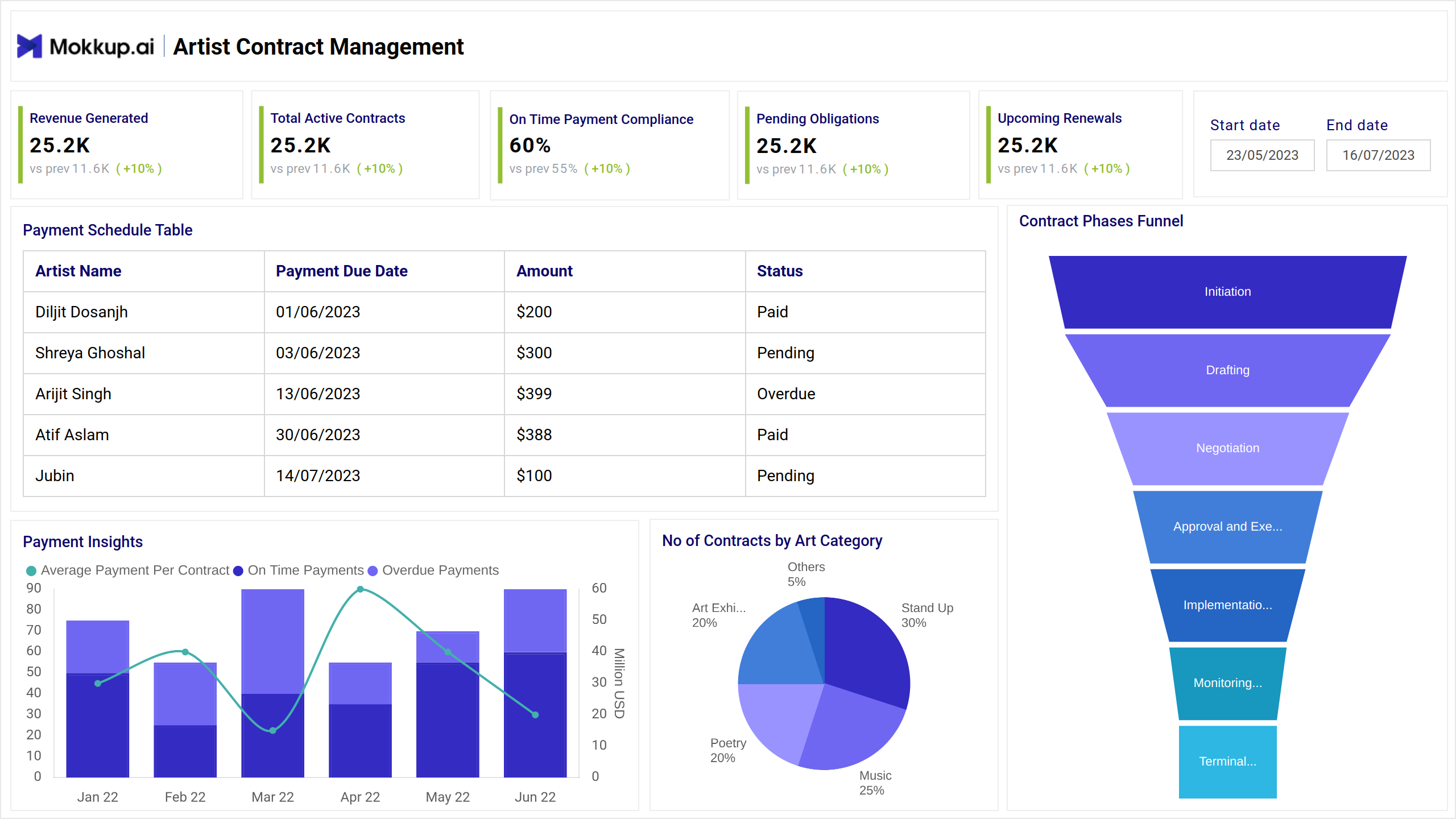Select the Diljit Dosanjh cell

pos(144,312)
